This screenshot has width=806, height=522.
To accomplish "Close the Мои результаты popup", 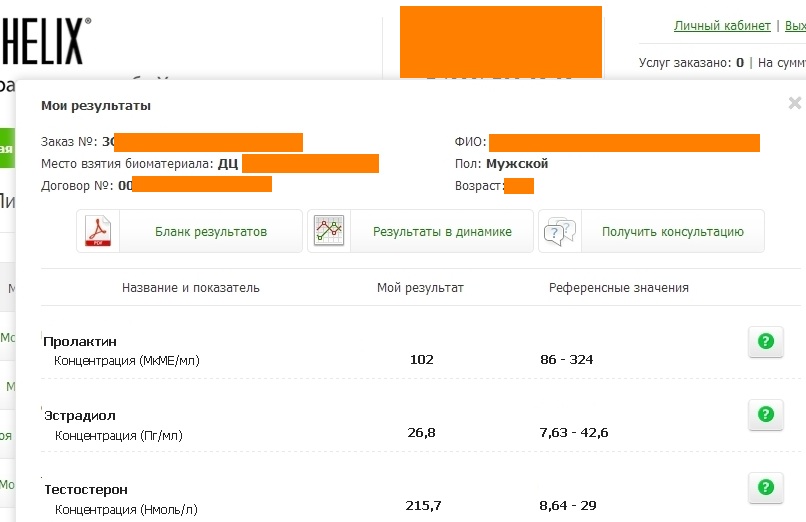I will point(794,103).
